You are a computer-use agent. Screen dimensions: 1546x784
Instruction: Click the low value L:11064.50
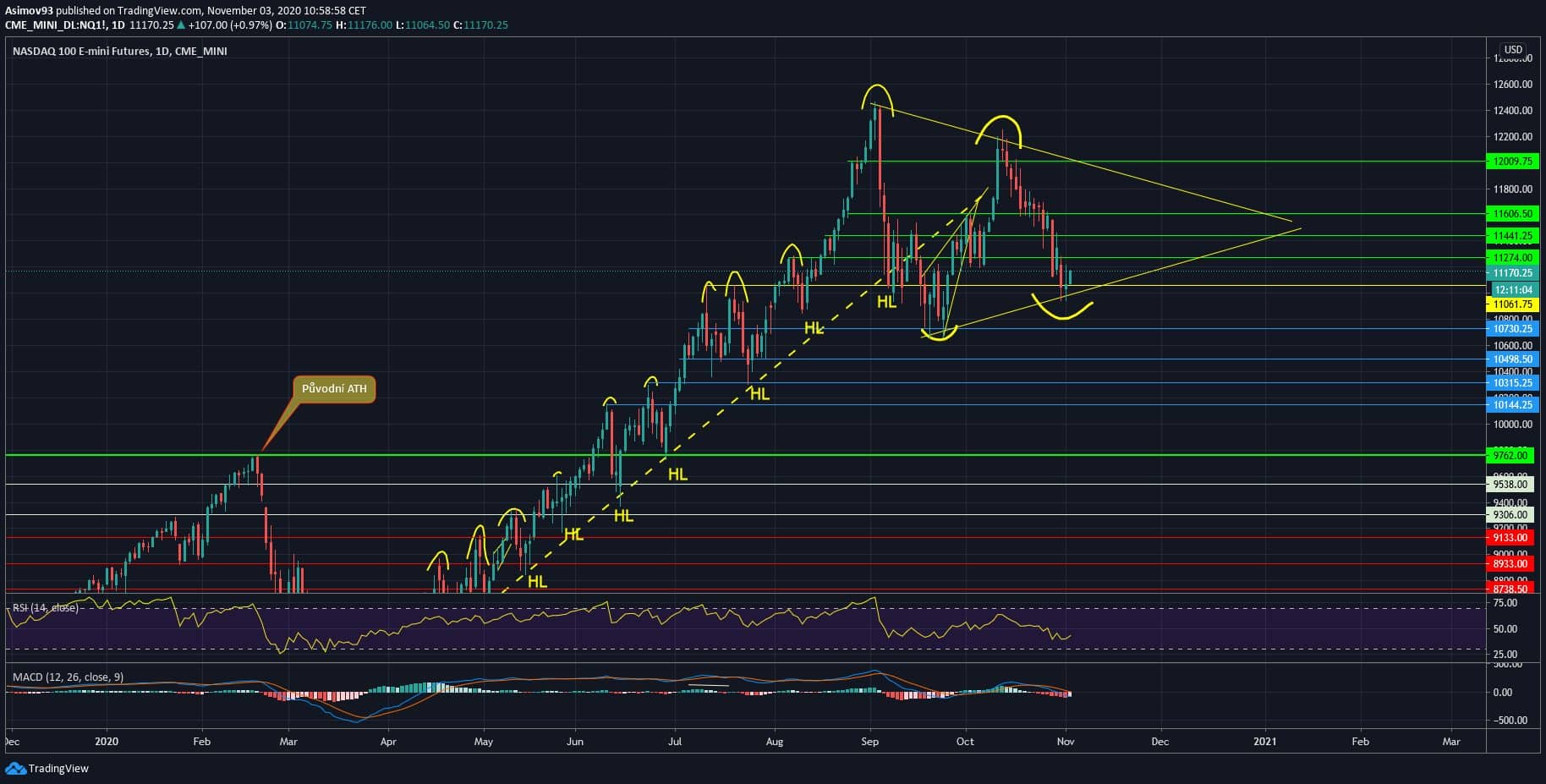tap(423, 25)
